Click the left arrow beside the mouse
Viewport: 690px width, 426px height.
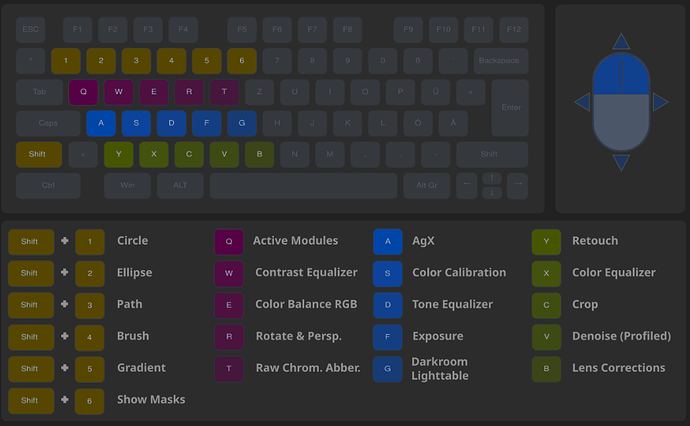[x=582, y=102]
